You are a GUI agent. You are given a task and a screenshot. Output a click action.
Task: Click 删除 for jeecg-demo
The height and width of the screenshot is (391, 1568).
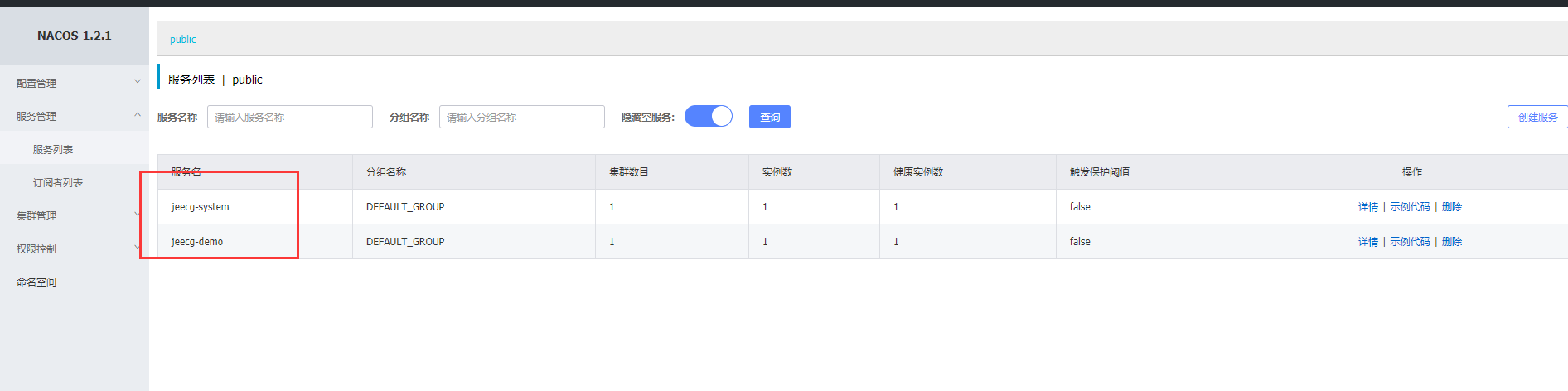1452,241
